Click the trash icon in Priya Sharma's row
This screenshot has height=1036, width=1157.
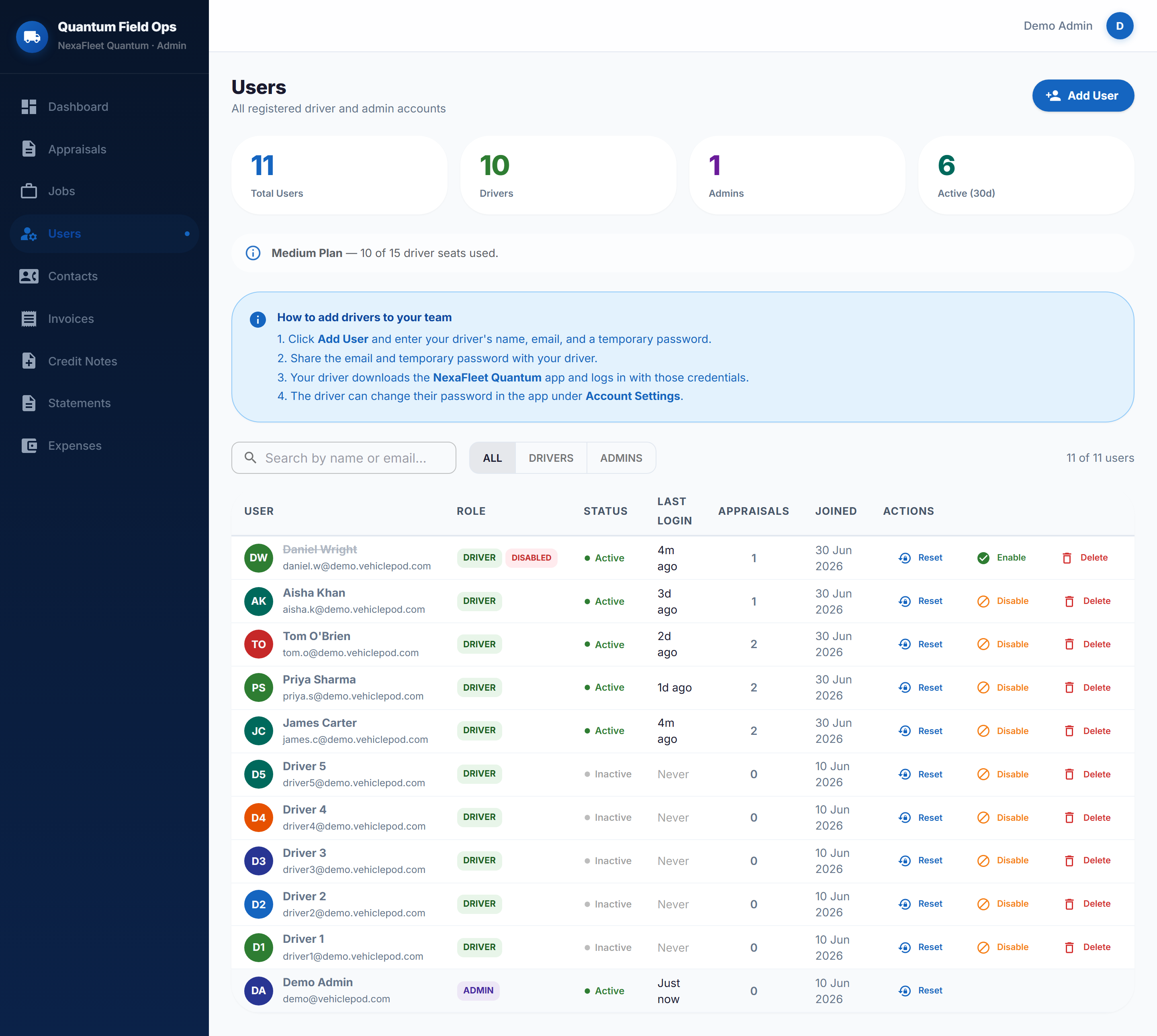(1069, 687)
